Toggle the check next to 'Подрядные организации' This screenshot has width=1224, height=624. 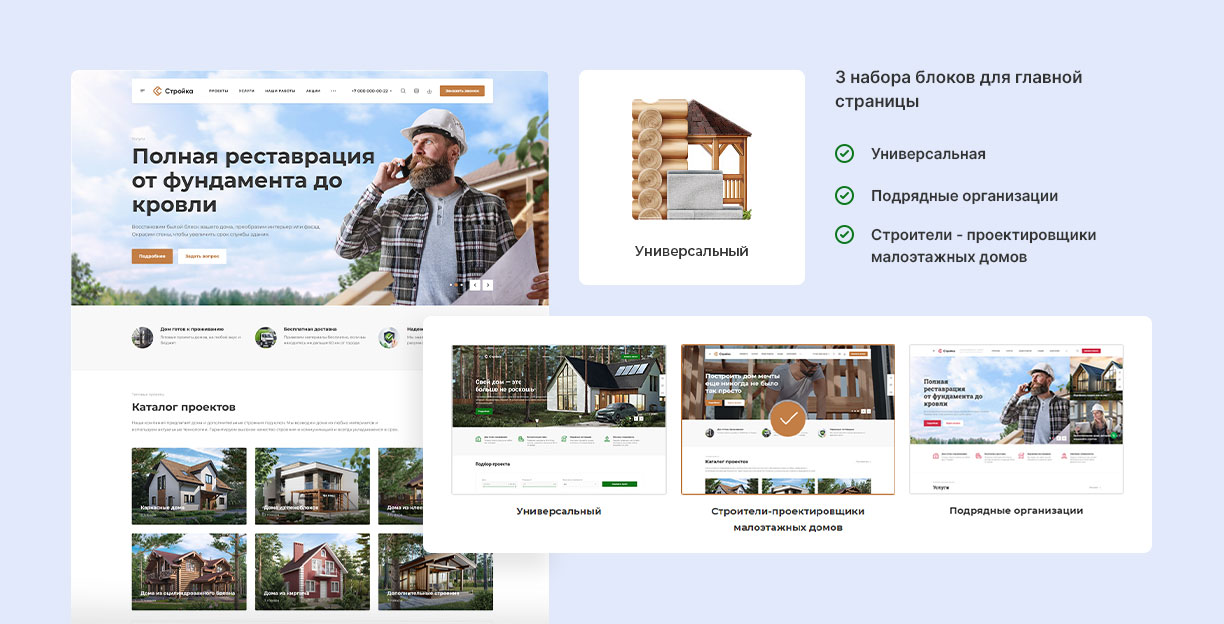click(845, 196)
